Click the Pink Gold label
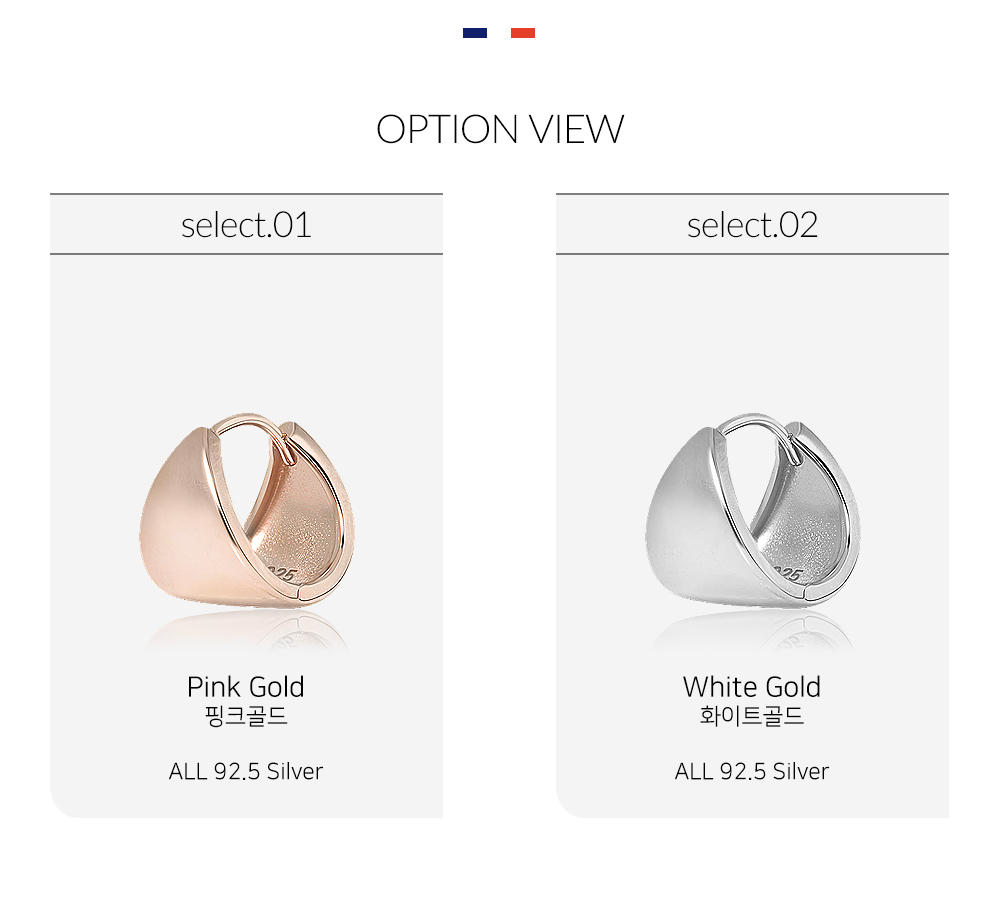 246,687
